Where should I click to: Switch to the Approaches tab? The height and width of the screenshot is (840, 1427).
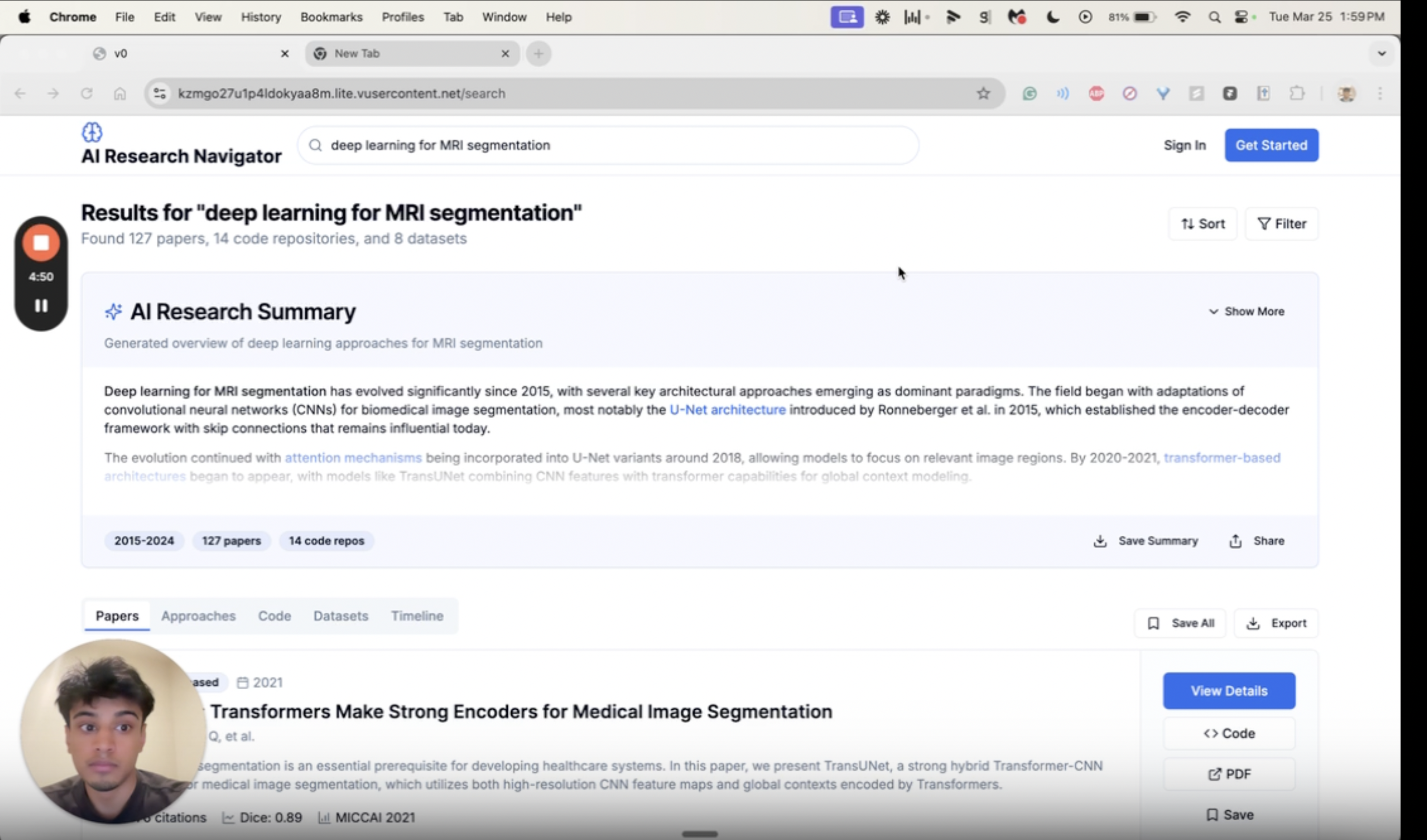pyautogui.click(x=198, y=616)
